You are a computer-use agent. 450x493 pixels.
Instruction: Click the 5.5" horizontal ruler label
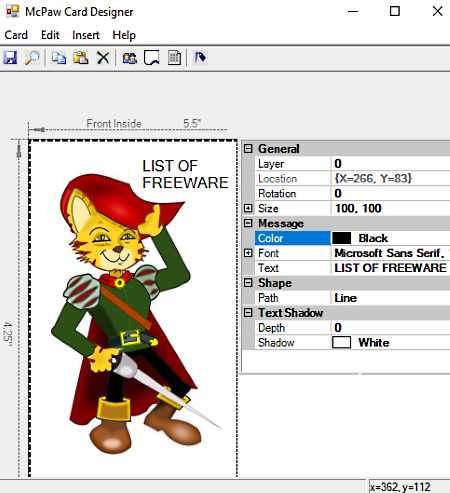pyautogui.click(x=192, y=123)
